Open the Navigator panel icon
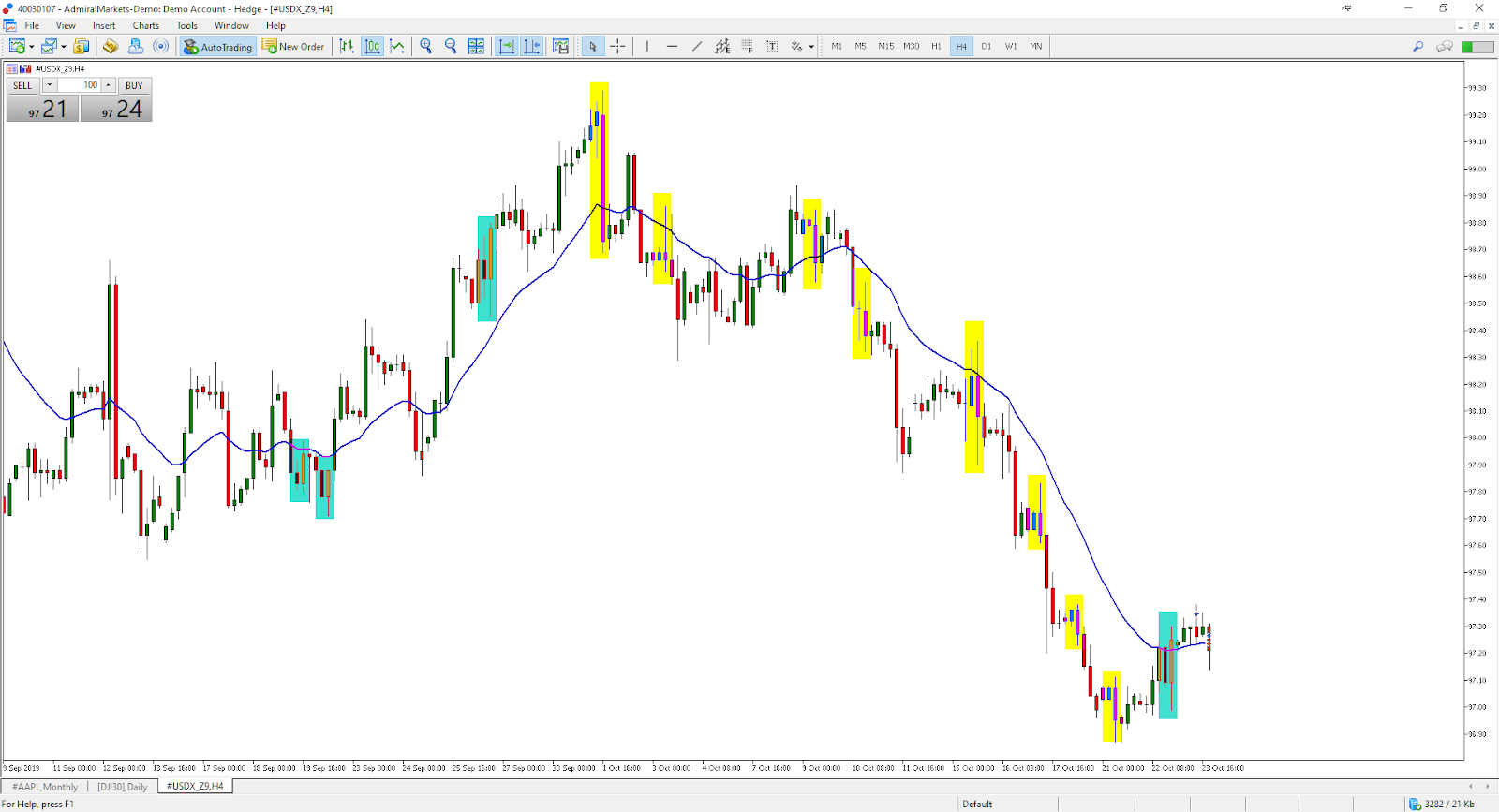Screen dimensions: 1499x812 pyautogui.click(x=136, y=46)
